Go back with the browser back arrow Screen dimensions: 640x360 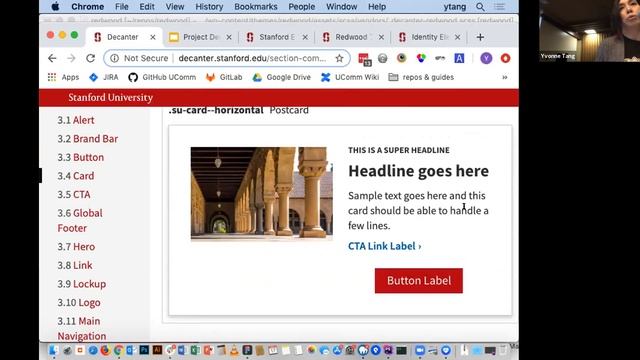52,58
